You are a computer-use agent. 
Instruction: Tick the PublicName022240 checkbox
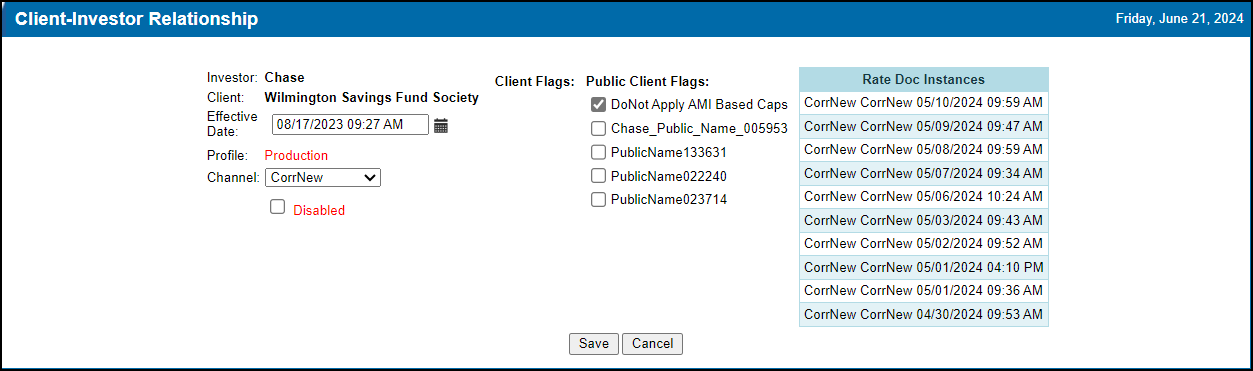point(598,175)
